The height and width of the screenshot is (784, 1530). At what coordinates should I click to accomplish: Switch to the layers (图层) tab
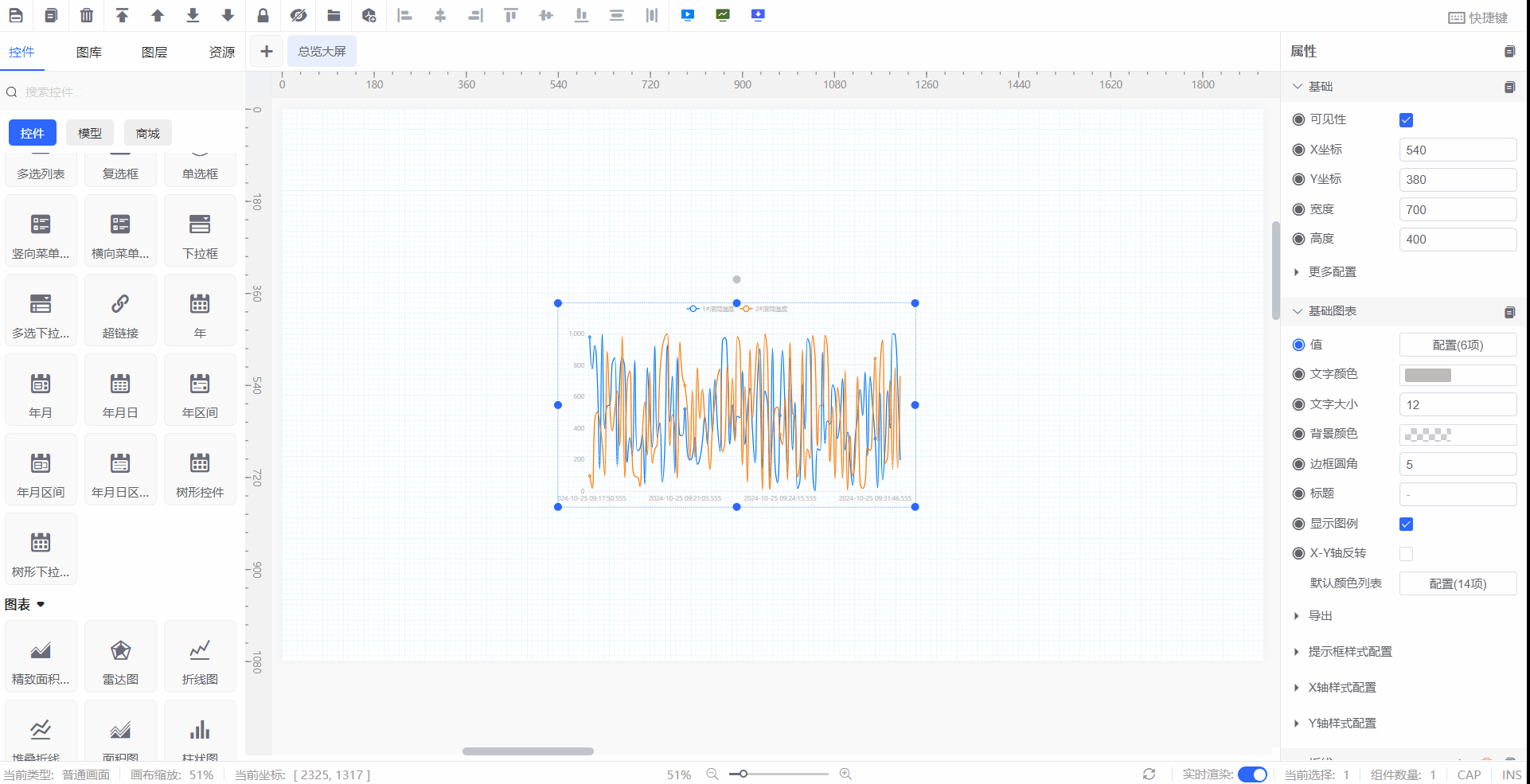click(154, 53)
